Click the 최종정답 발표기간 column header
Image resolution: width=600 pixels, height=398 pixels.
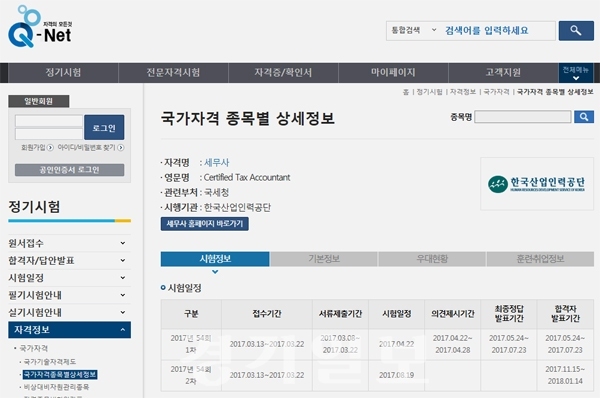[509, 313]
